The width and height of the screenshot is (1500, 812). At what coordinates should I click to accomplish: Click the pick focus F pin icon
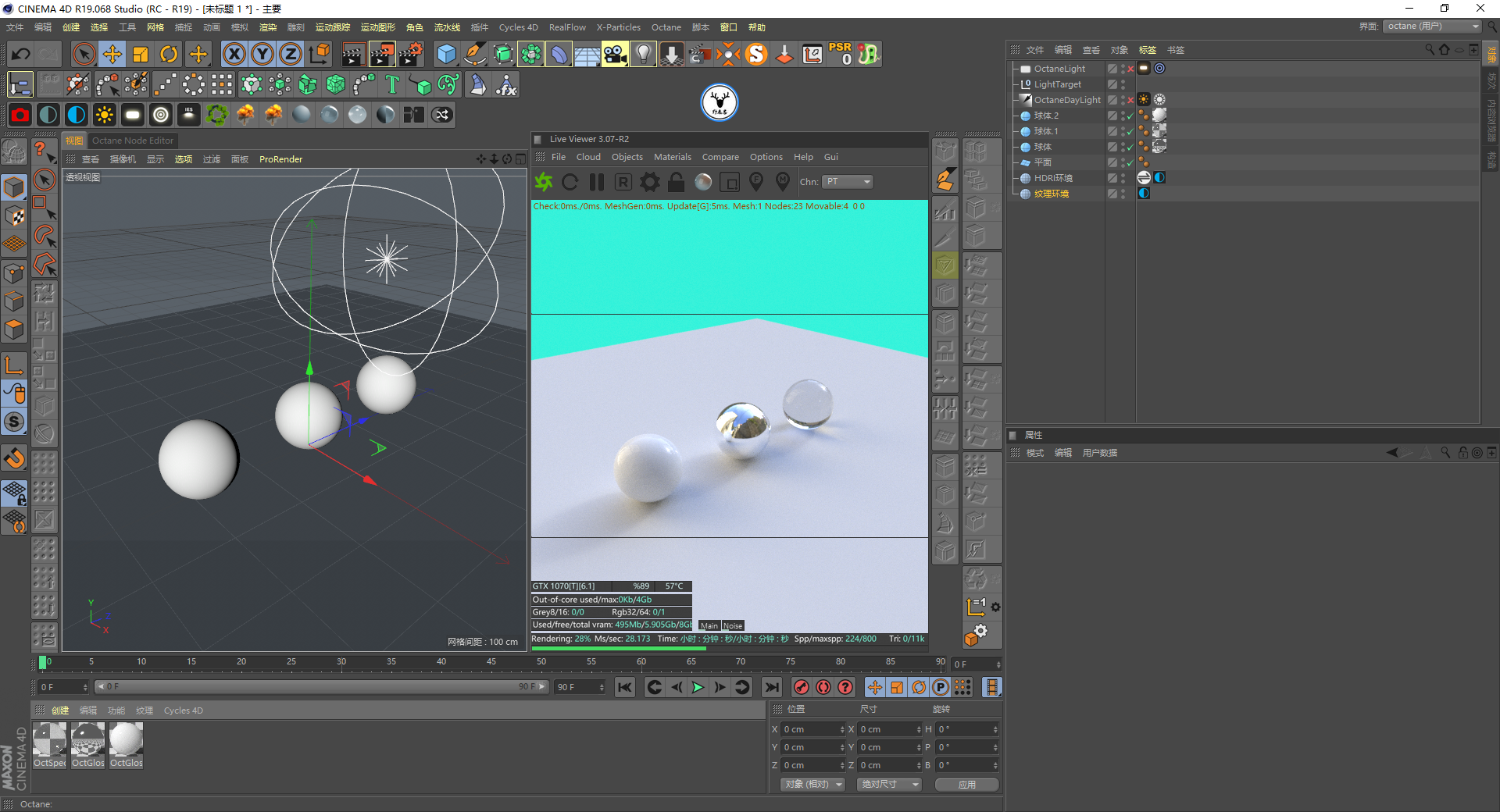[x=756, y=182]
